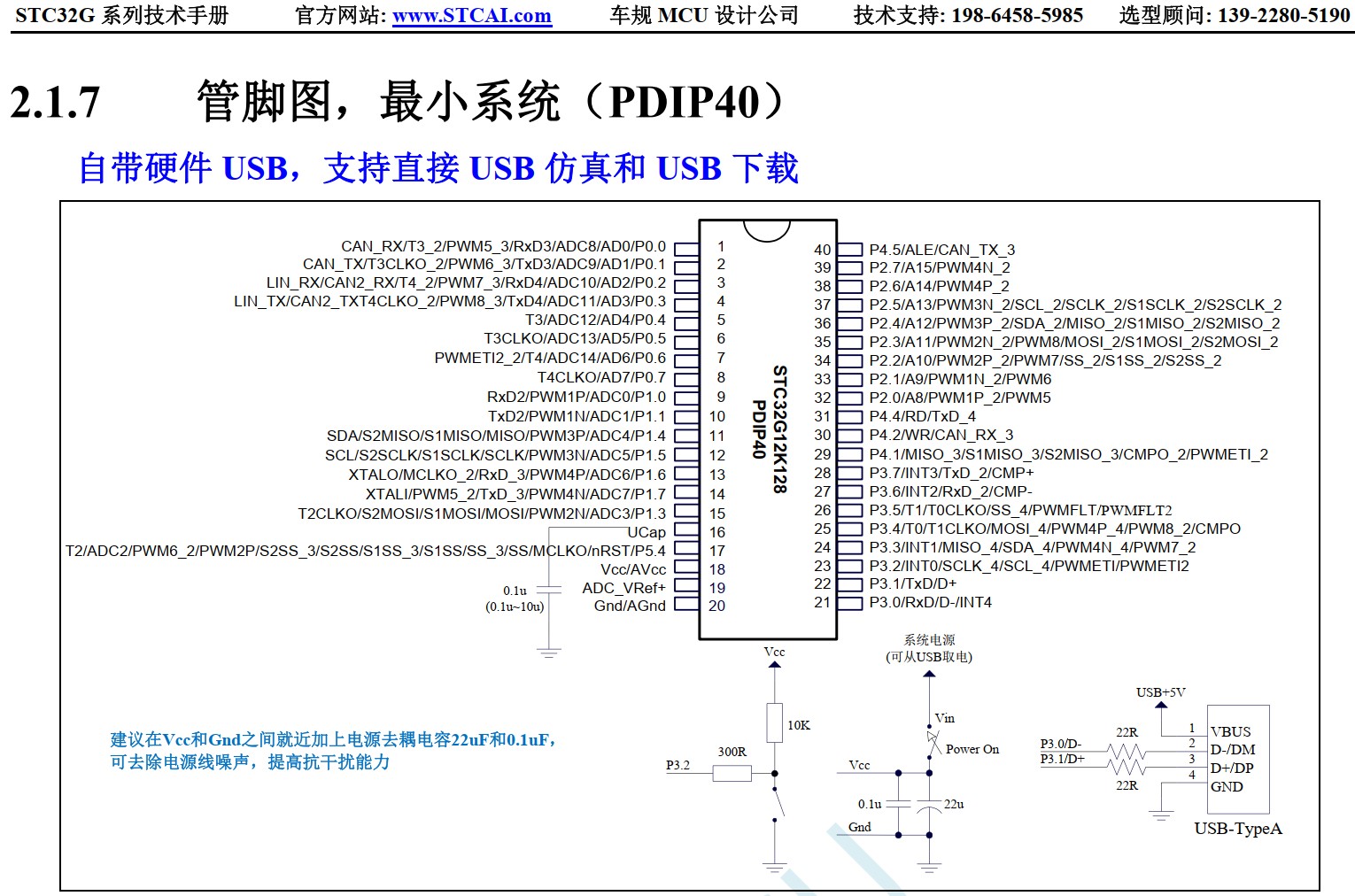Viewport: 1355px width, 896px height.
Task: Click the P3.1/D+ signal label
Action: (1062, 759)
